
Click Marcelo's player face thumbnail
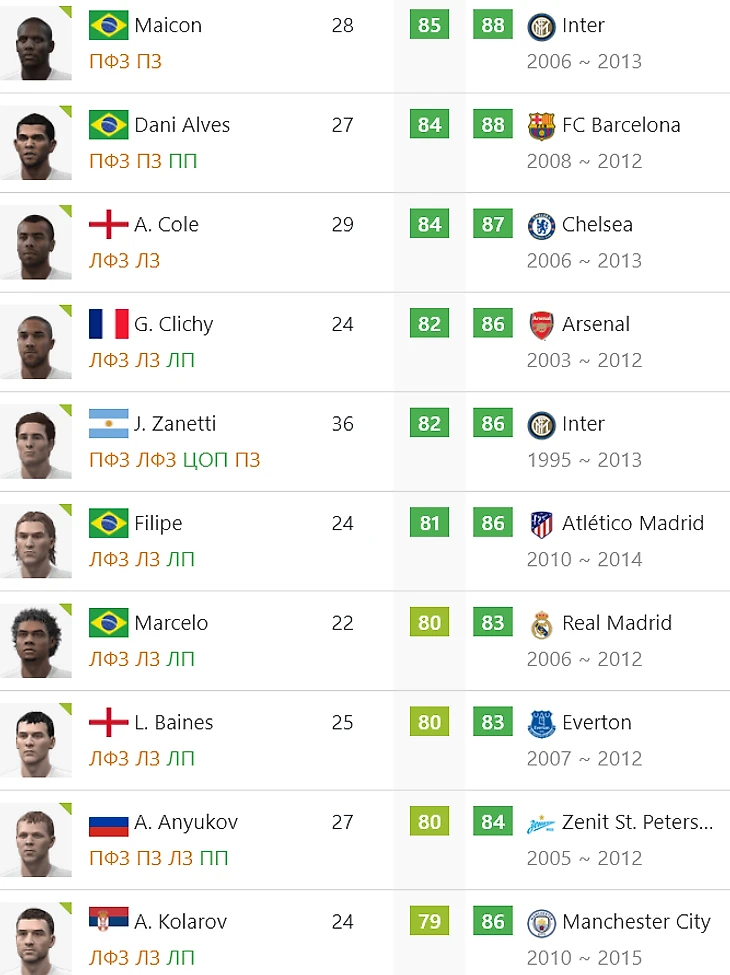(x=36, y=641)
